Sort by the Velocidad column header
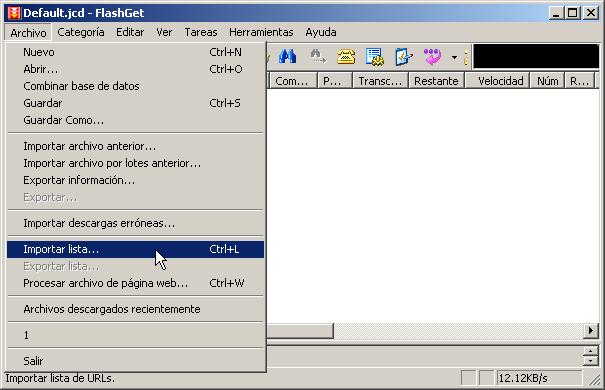 (497, 81)
